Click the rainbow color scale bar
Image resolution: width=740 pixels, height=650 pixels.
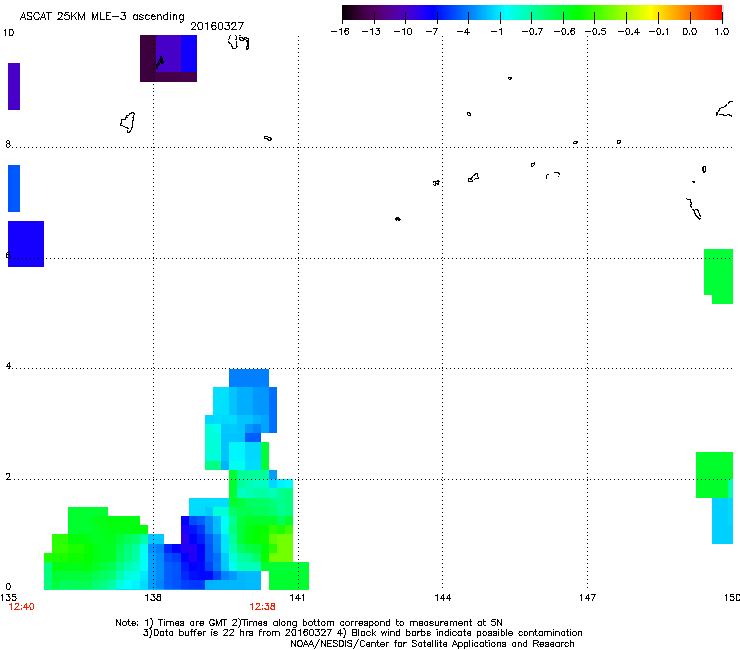tap(532, 13)
